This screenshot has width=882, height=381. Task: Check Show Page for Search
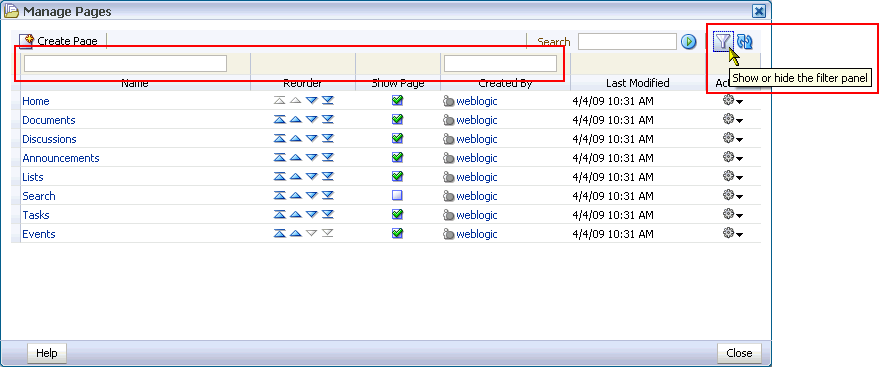pyautogui.click(x=397, y=195)
